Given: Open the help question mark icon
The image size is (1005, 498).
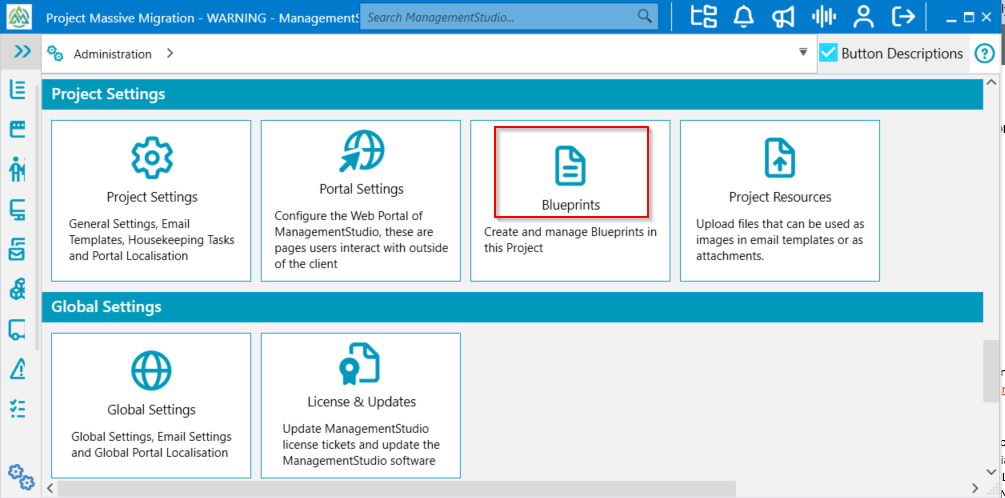Looking at the screenshot, I should (984, 54).
